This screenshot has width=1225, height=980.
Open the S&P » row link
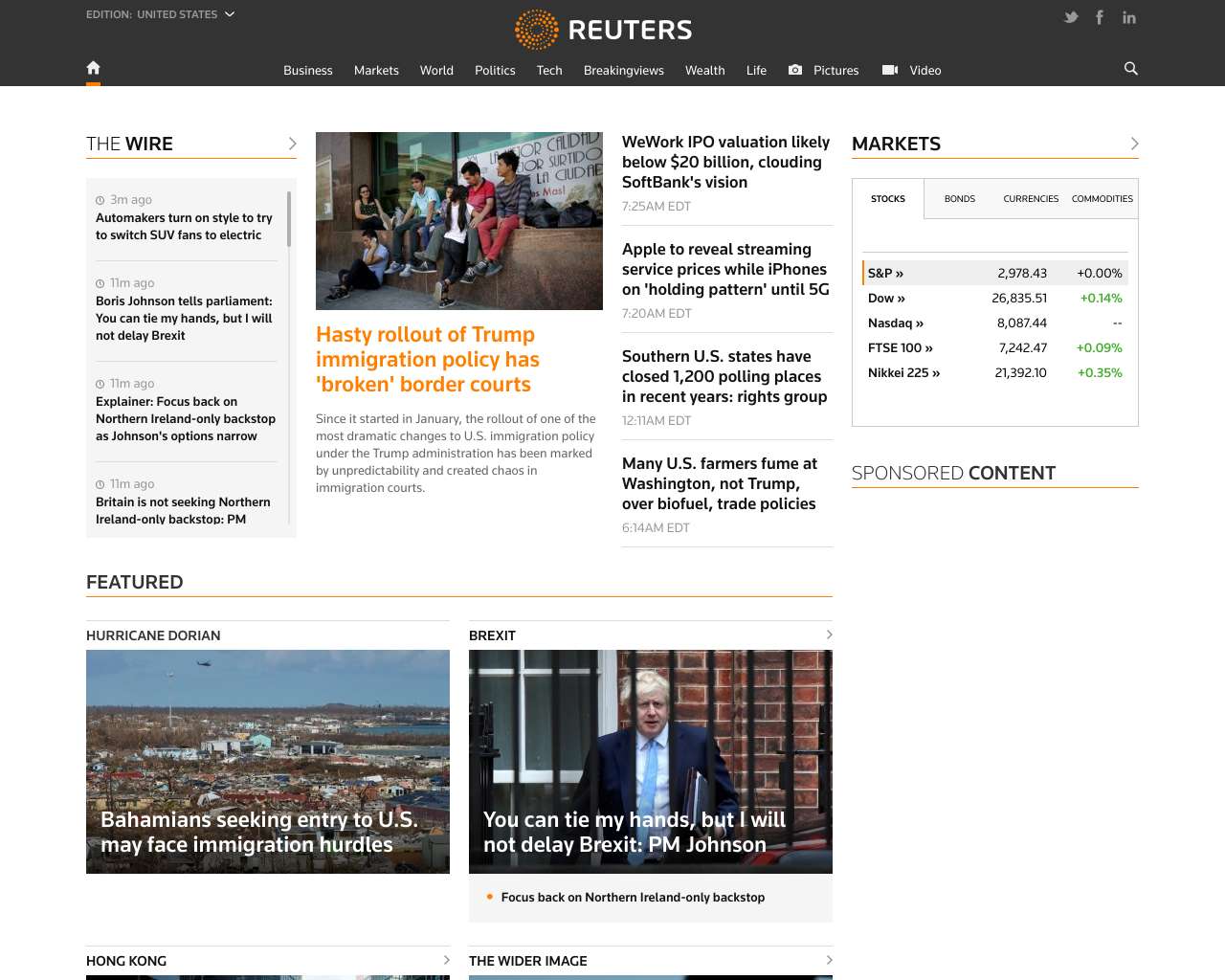[x=885, y=273]
